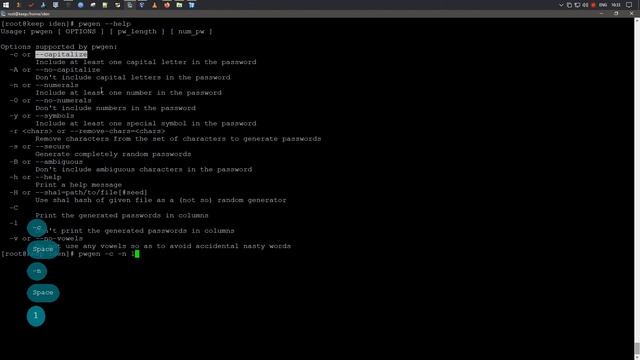Switch the ENG input language indicator
The image size is (640, 360).
pos(603,5)
